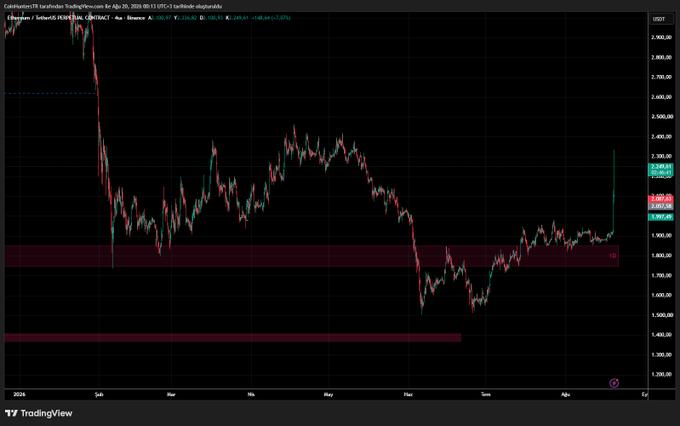Click the blue dashed horizontal line
Screen dimensions: 680x426
click(x=50, y=93)
